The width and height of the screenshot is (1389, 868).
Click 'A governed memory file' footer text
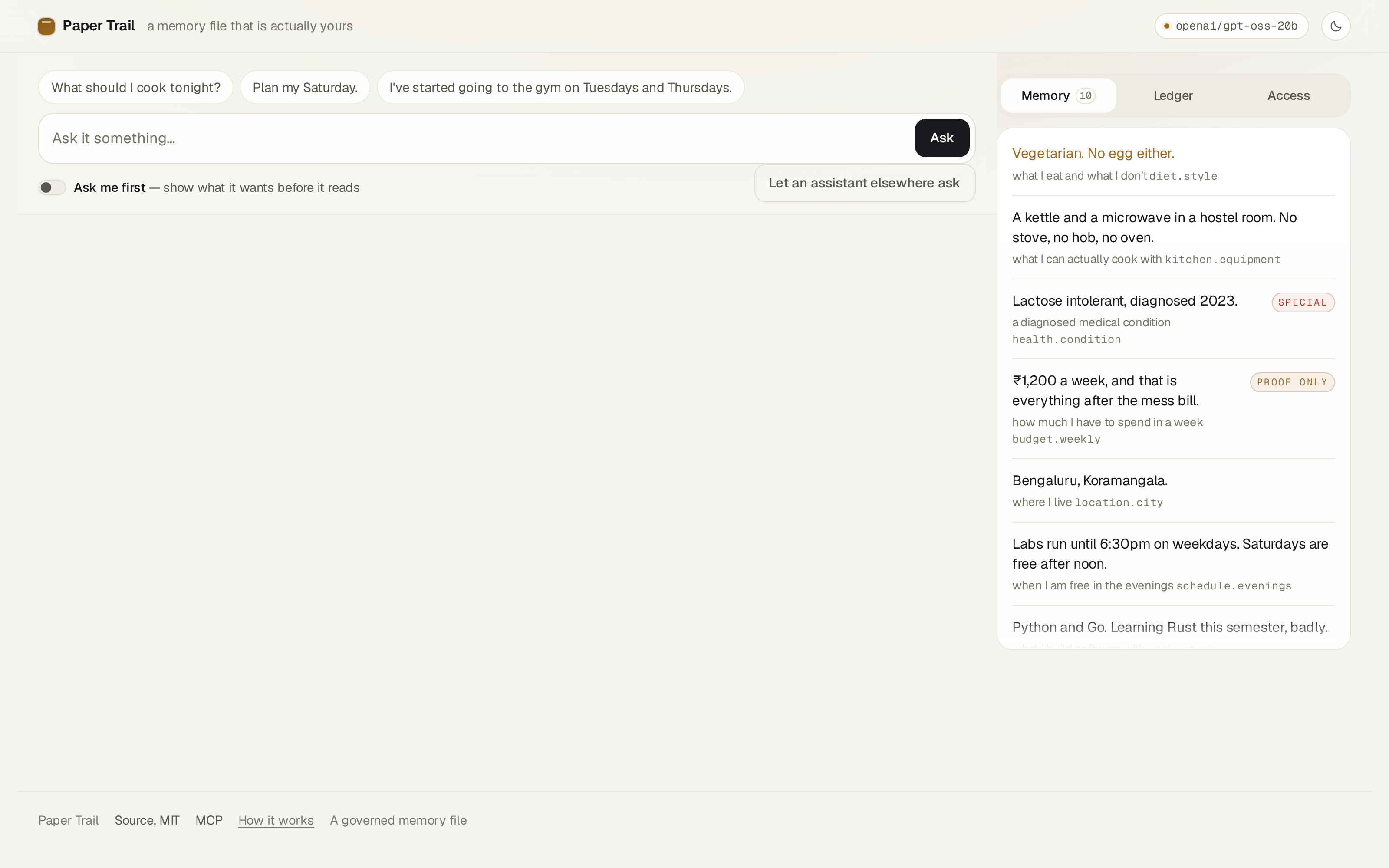398,820
